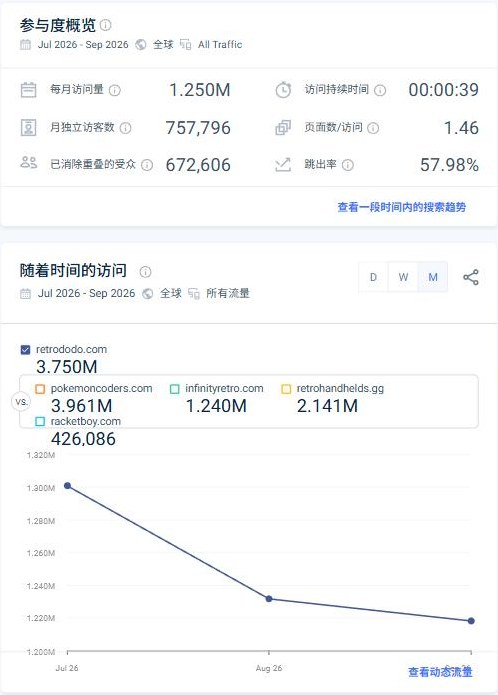Open 查看一段时间内的搜索趋势 link
Image resolution: width=498 pixels, height=695 pixels.
(x=401, y=207)
